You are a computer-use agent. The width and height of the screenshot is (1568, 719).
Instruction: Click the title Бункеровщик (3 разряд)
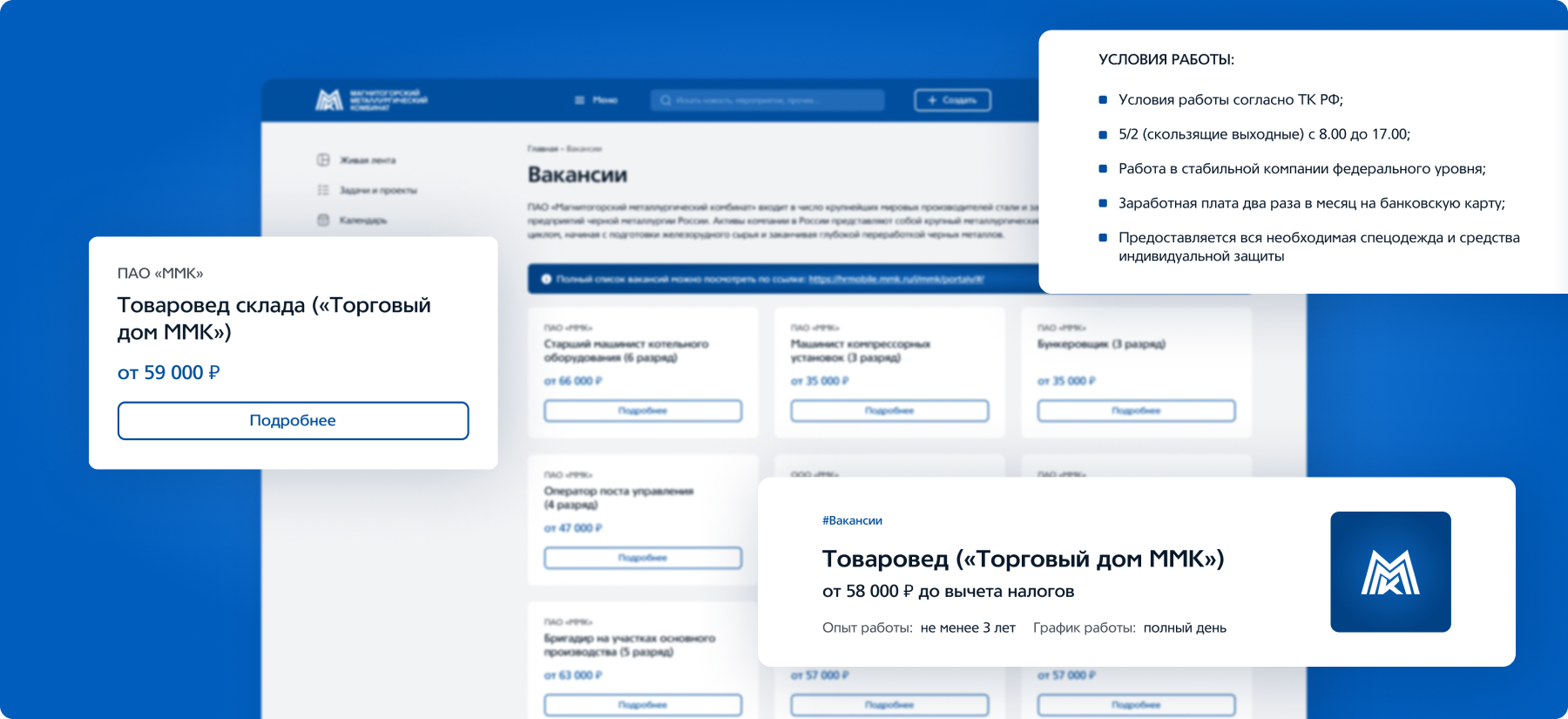(x=1101, y=344)
